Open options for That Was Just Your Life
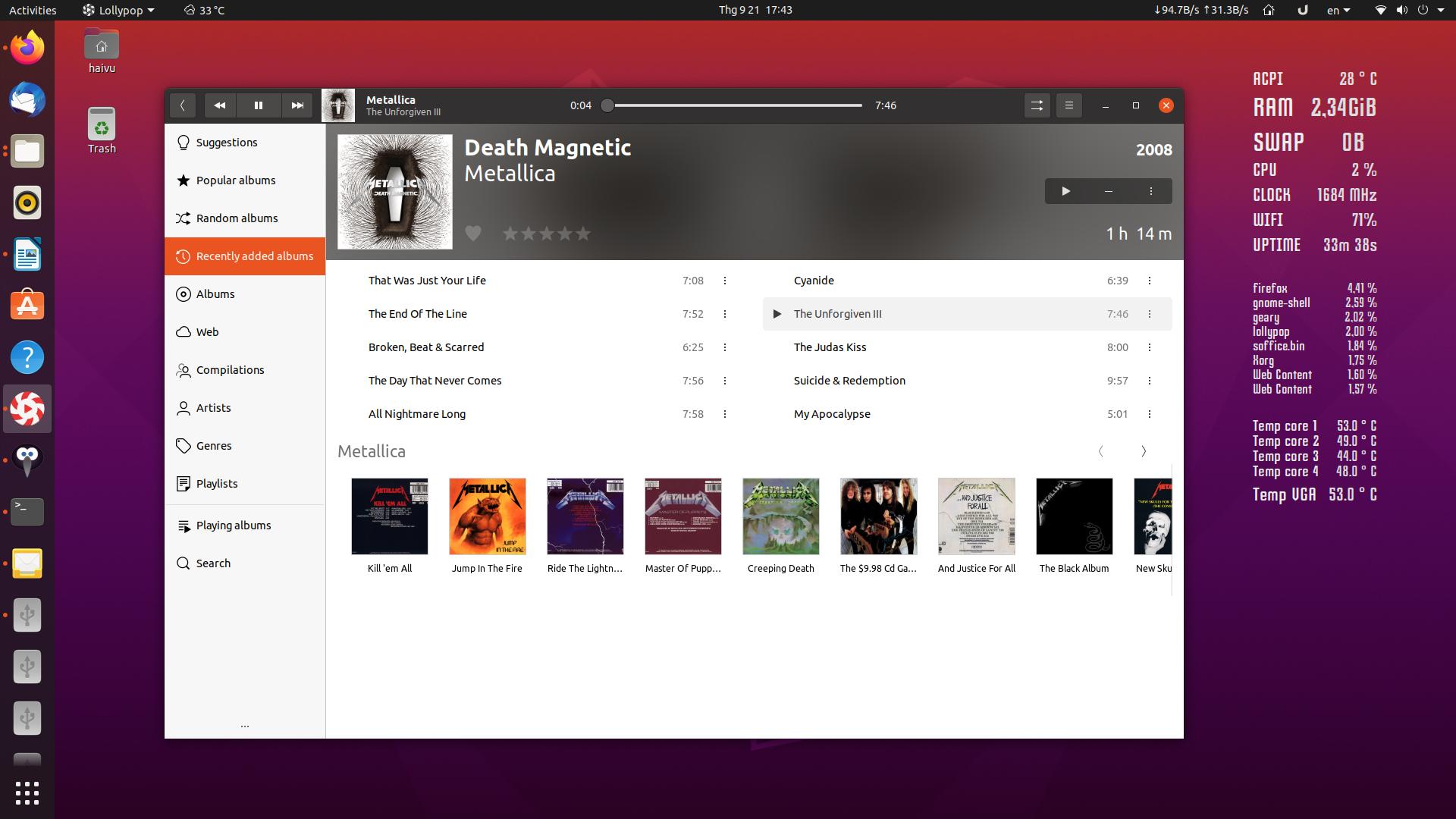The width and height of the screenshot is (1456, 819). [x=725, y=281]
